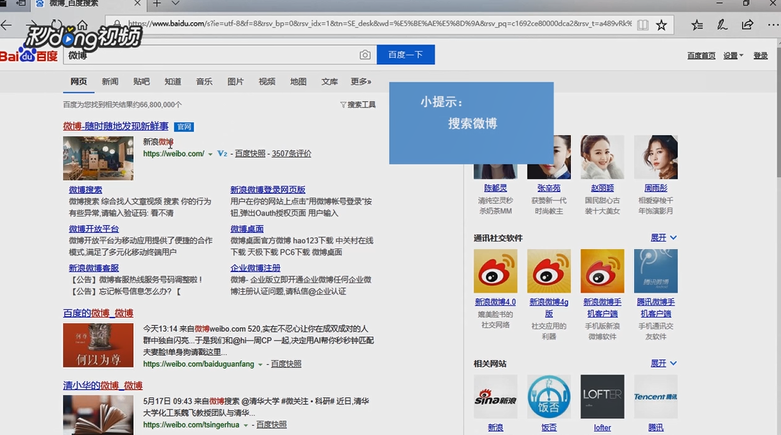Open 百度快照 for the weibo.com result
Screen dimensions: 781x435
250,153
